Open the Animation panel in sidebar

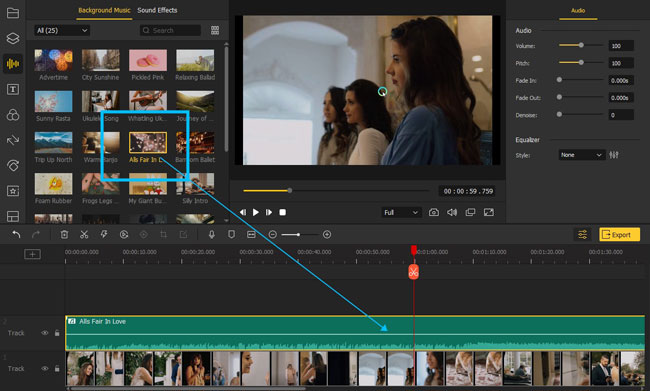pyautogui.click(x=13, y=165)
